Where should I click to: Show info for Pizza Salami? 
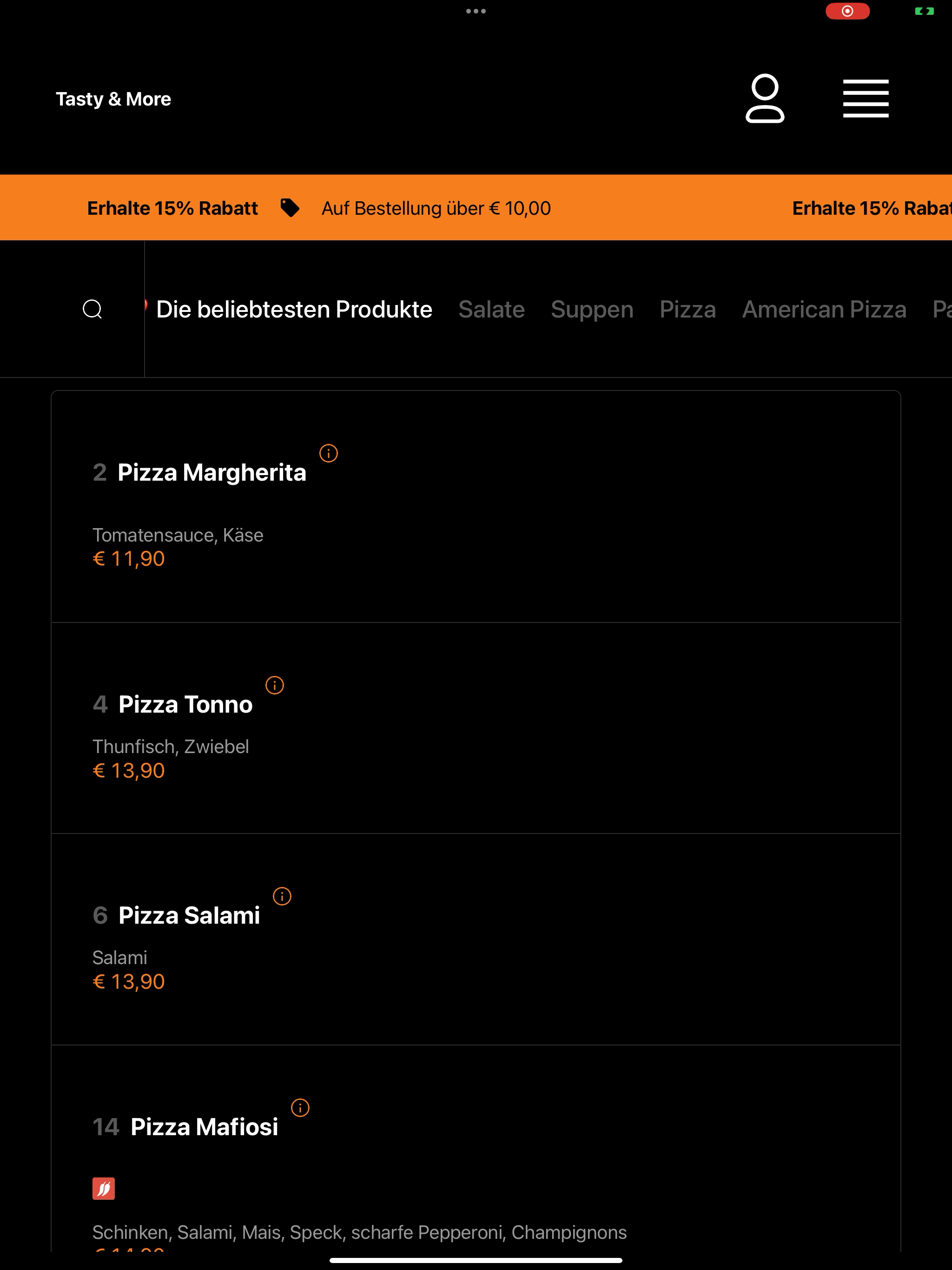pos(282,896)
